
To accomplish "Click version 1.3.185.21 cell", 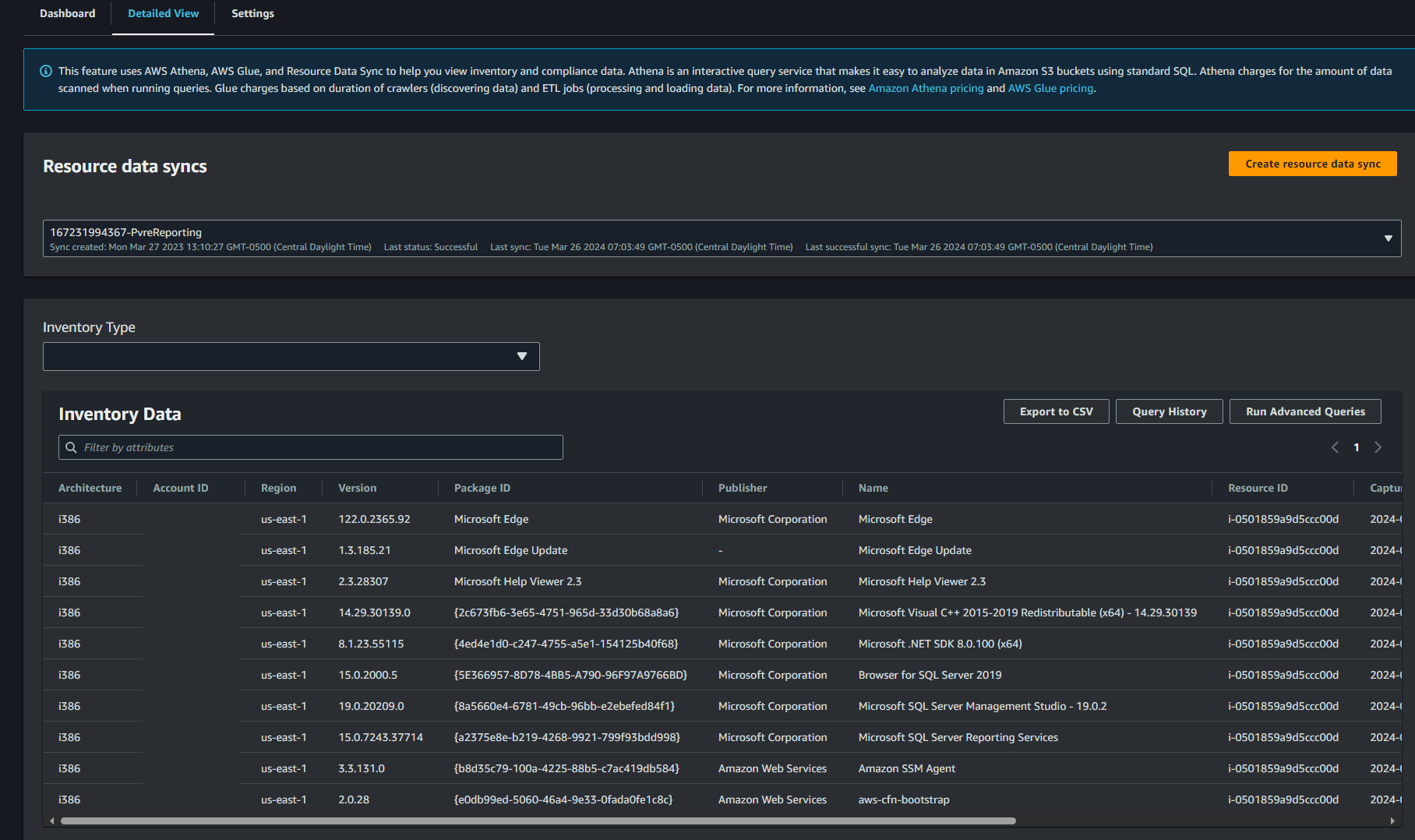I will [365, 550].
